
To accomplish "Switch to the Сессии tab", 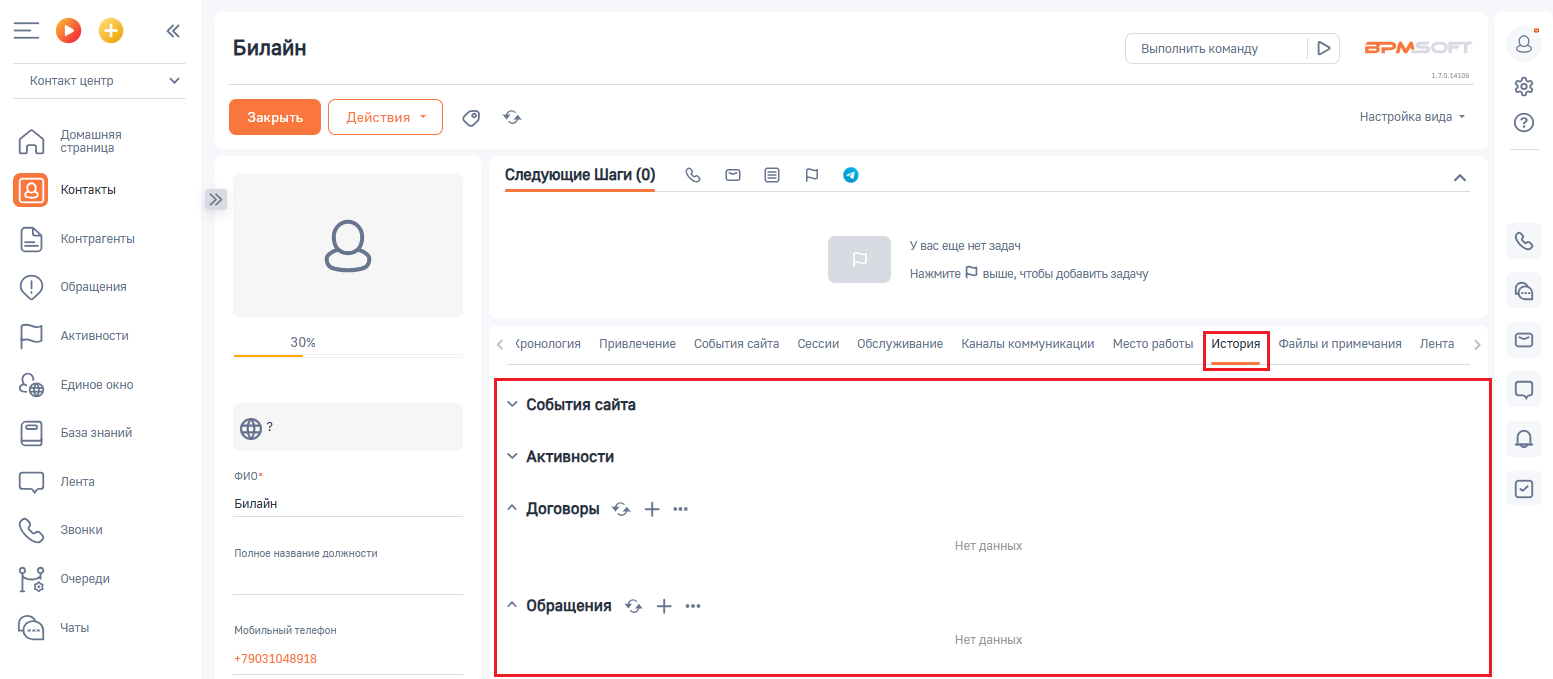I will click(x=818, y=344).
